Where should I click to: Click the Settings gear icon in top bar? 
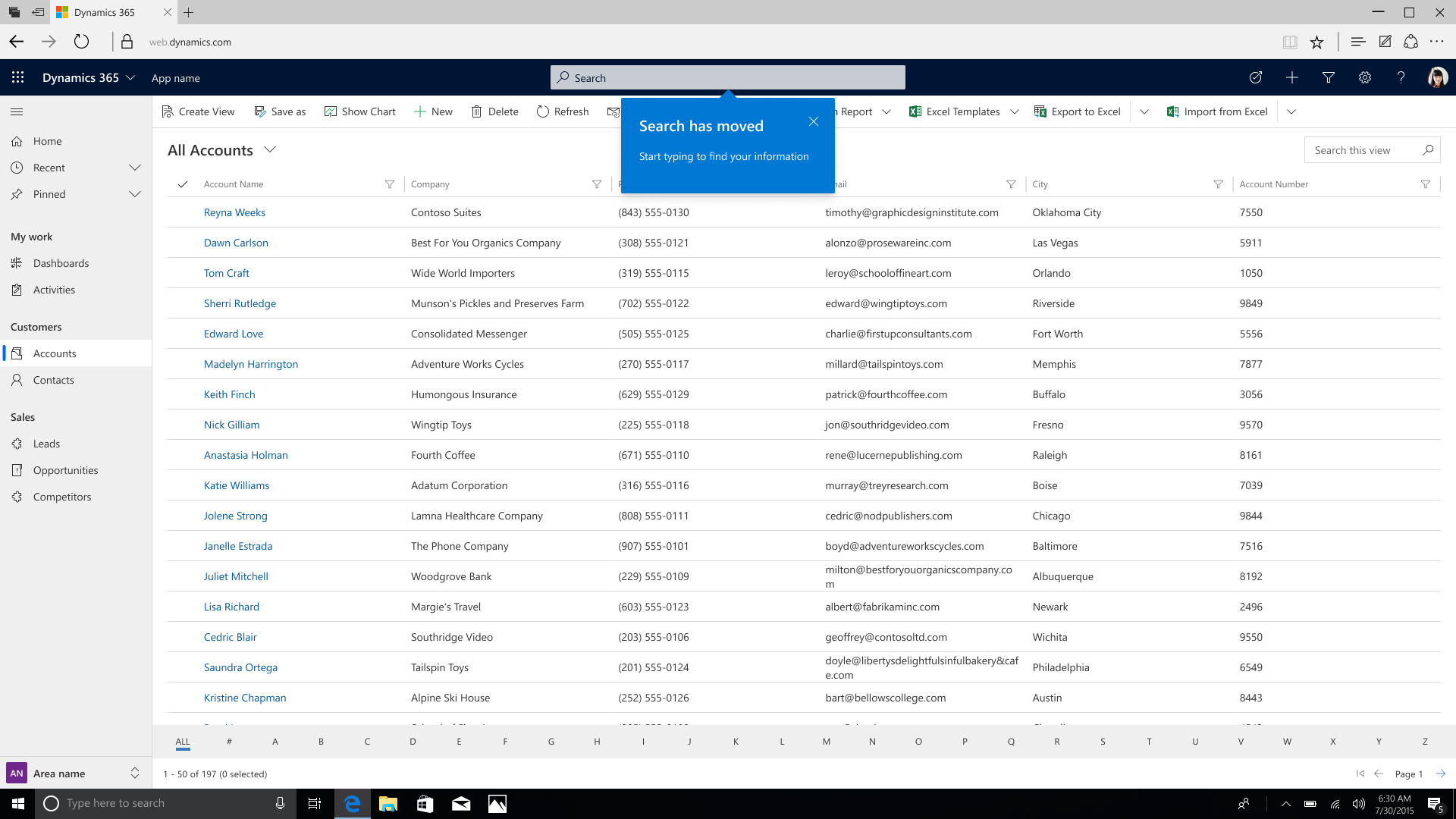click(1365, 78)
